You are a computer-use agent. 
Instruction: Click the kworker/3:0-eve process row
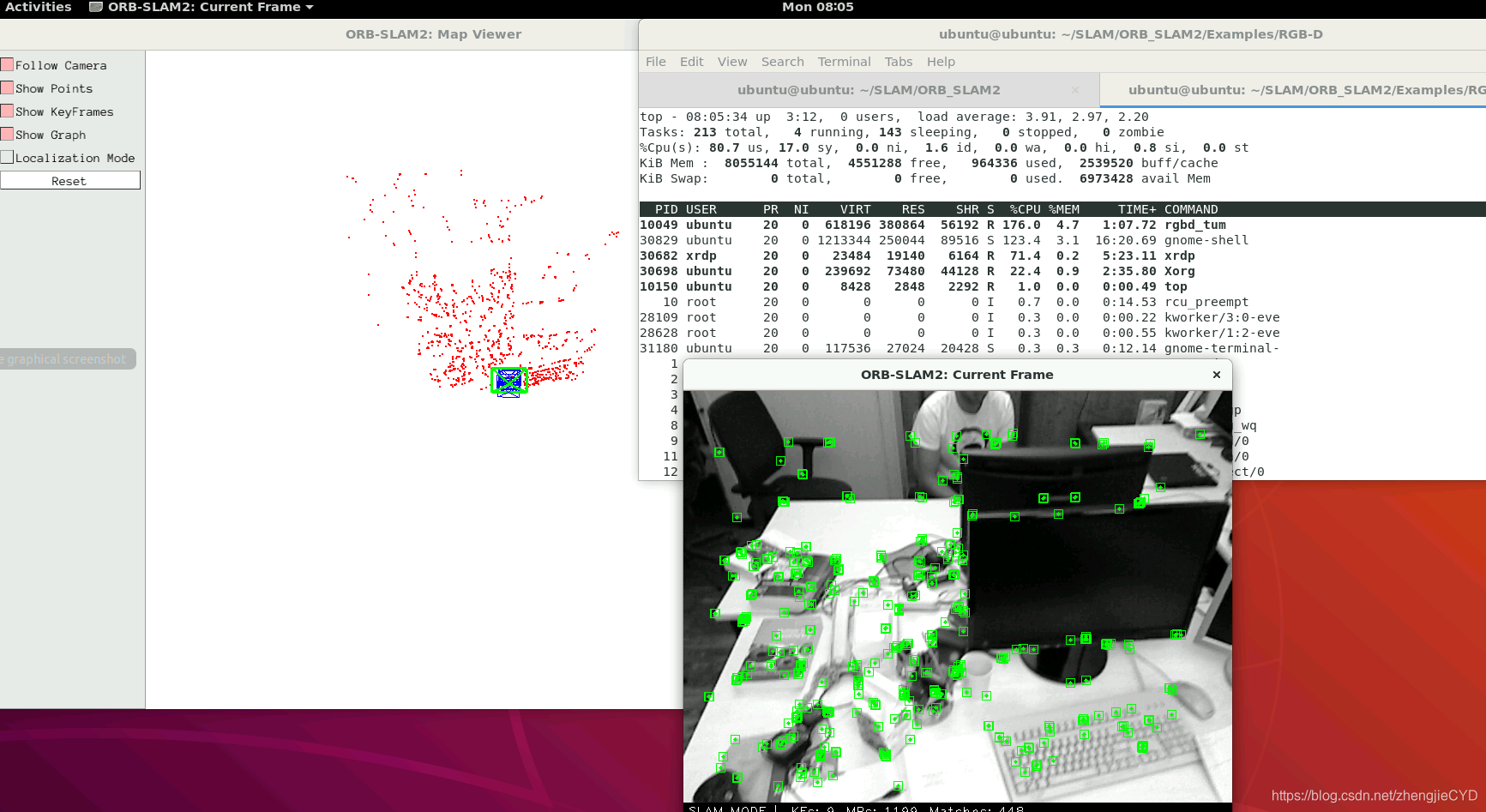pyautogui.click(x=1062, y=317)
